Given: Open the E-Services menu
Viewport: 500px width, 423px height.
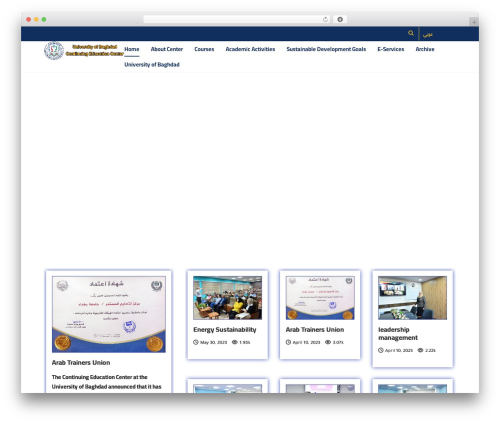Looking at the screenshot, I should [391, 49].
